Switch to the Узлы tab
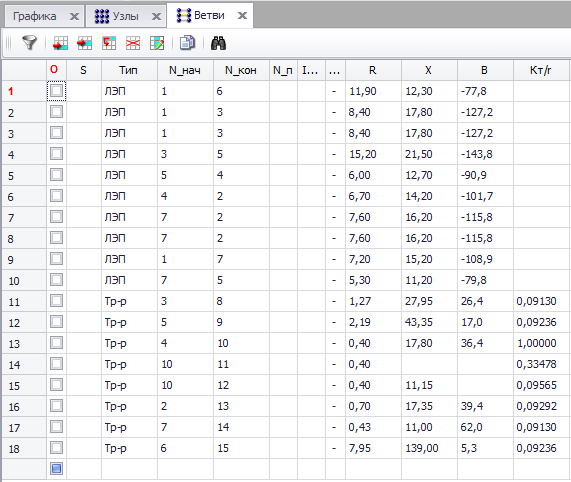This screenshot has width=571, height=482. [x=126, y=16]
